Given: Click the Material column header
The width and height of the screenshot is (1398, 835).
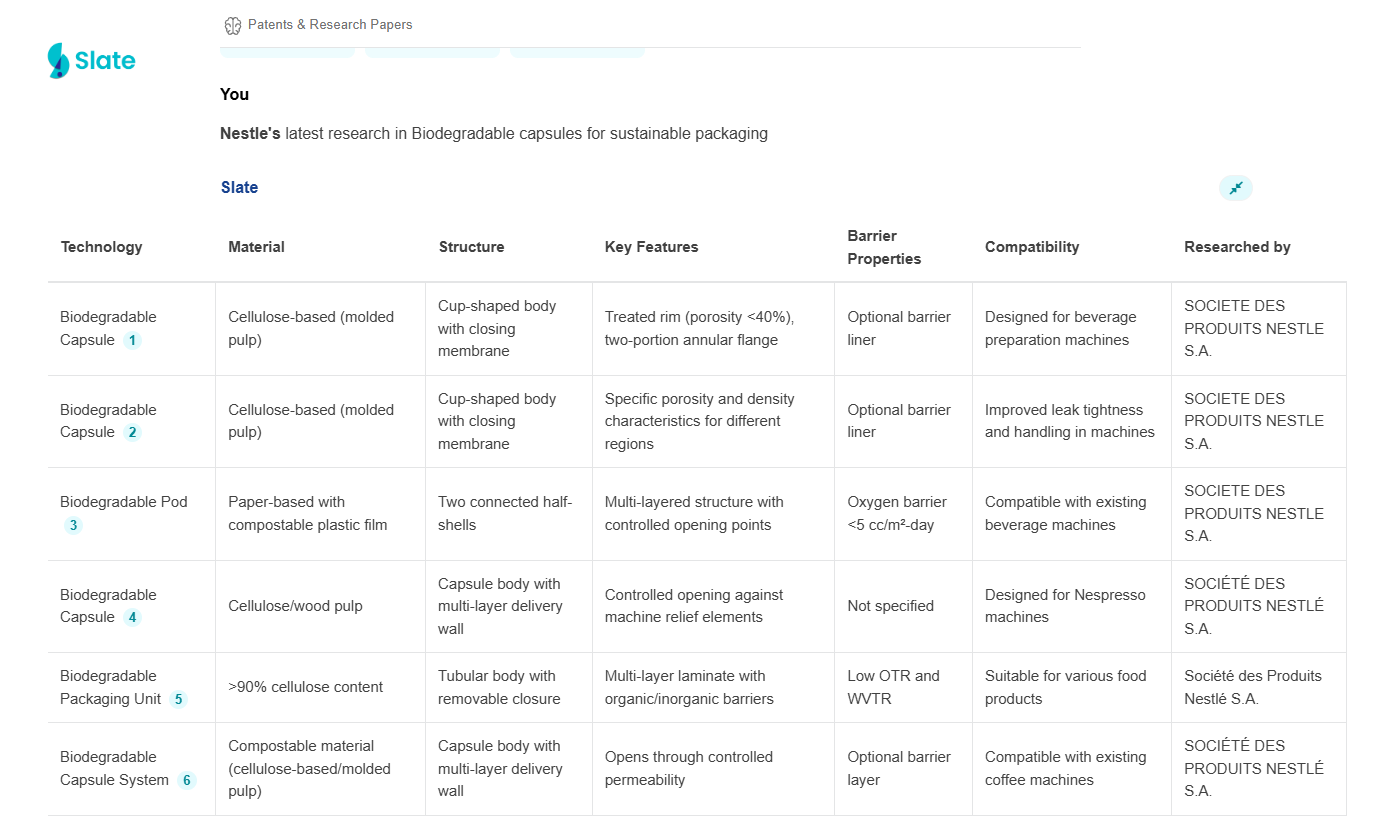Looking at the screenshot, I should pos(257,247).
